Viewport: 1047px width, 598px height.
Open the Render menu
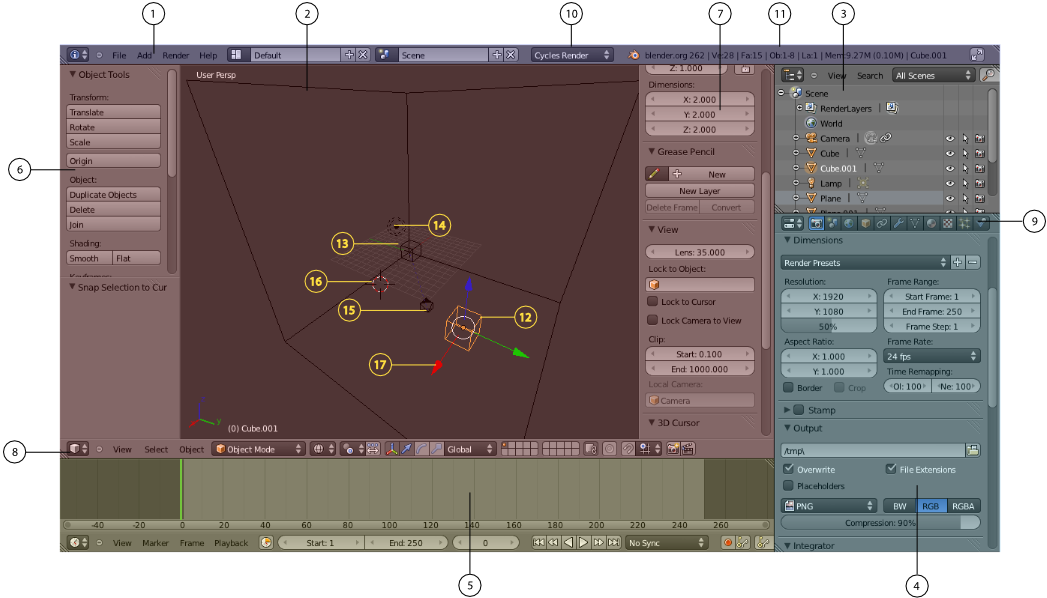pyautogui.click(x=176, y=55)
